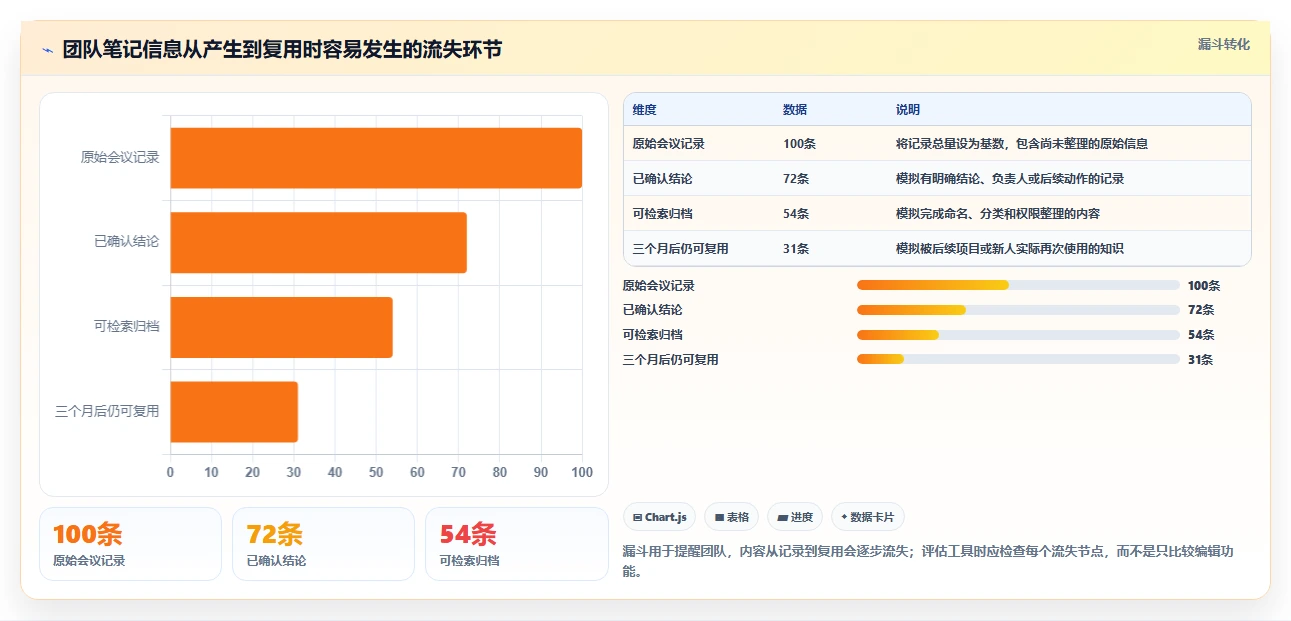This screenshot has width=1291, height=621.
Task: Click the x-axis tick label 50
Action: [376, 472]
